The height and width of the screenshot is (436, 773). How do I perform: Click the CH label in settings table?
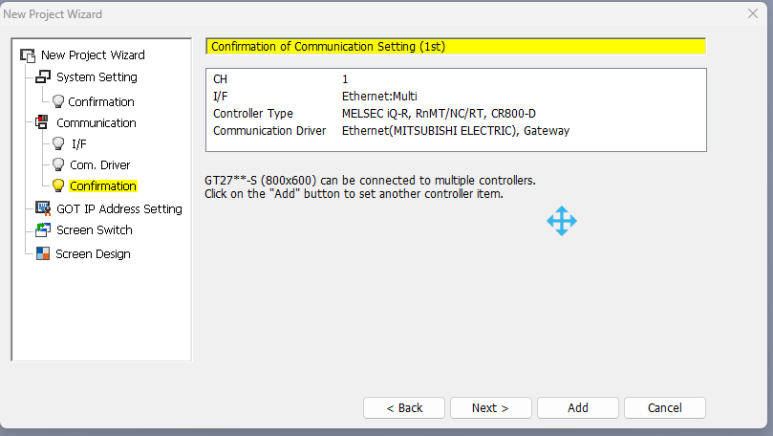[x=220, y=79]
